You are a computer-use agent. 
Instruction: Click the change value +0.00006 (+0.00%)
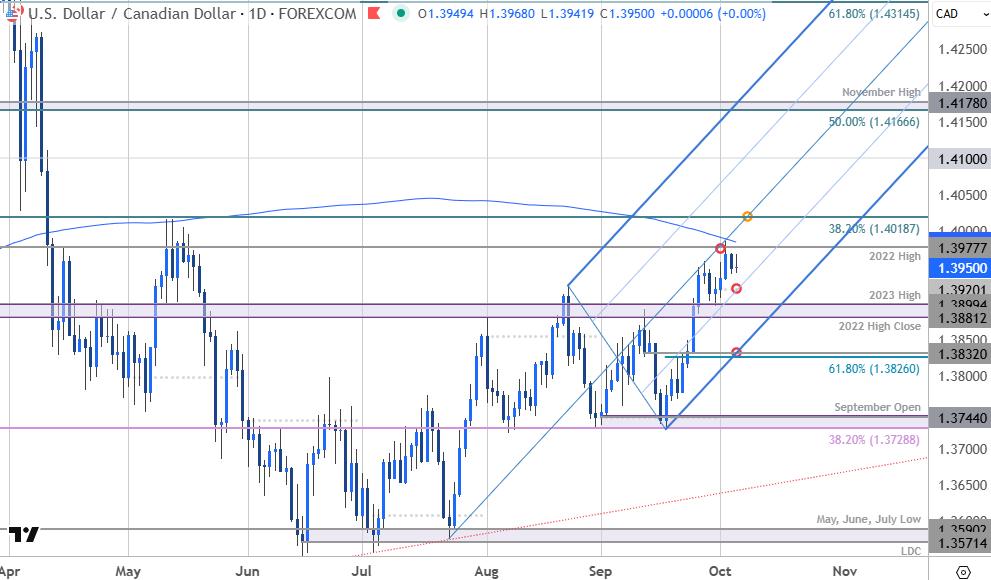click(713, 13)
